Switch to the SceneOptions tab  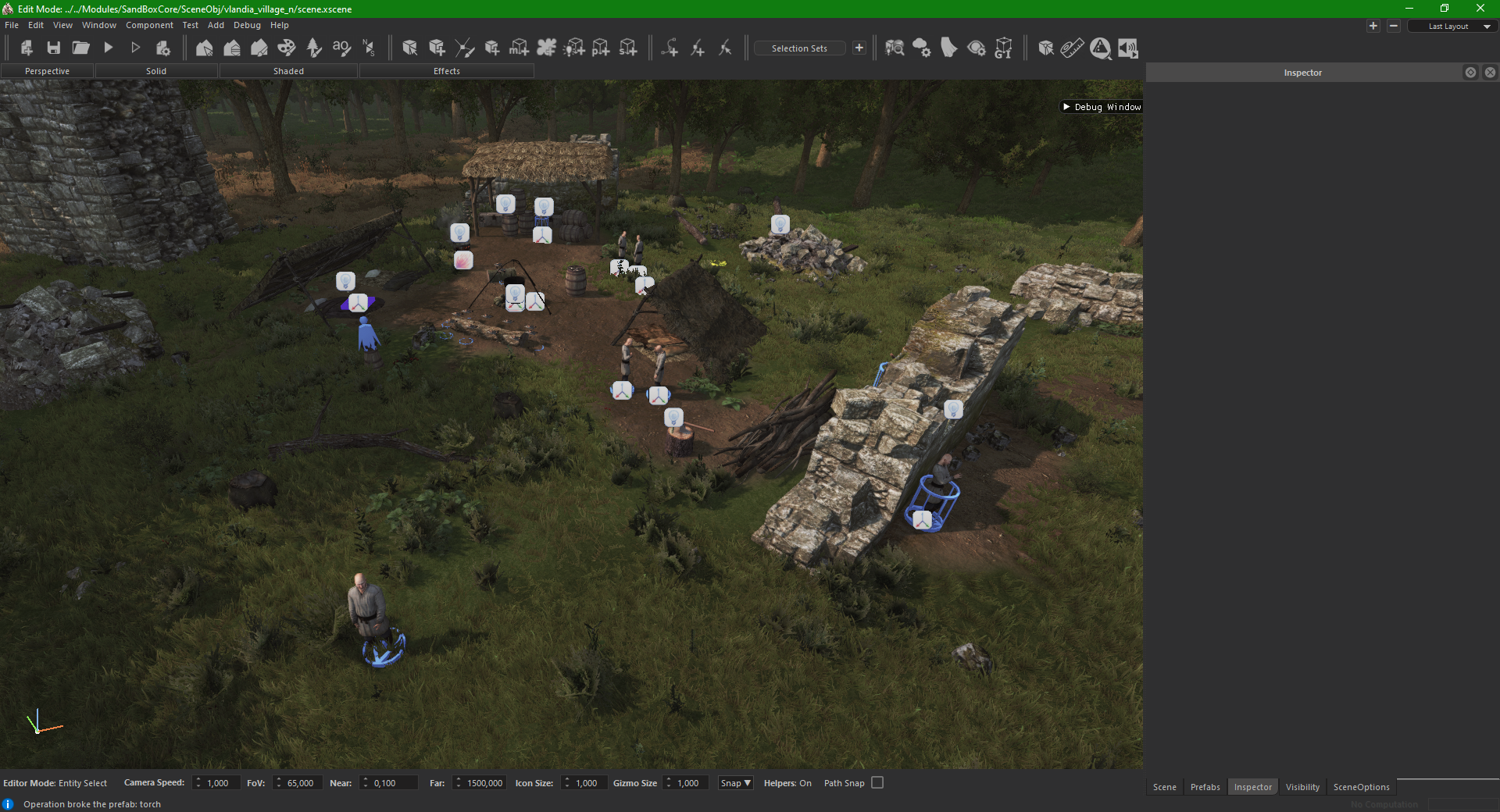1361,787
